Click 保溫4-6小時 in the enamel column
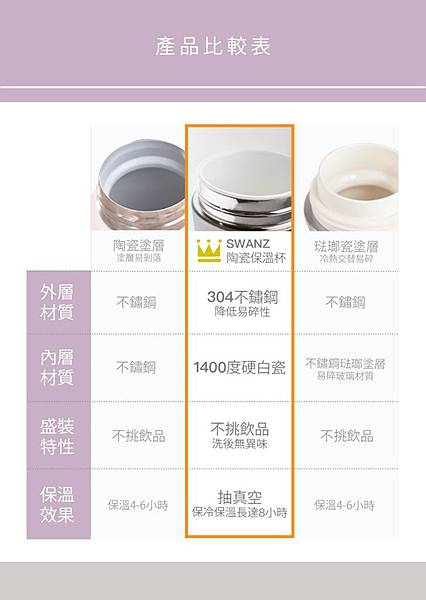The width and height of the screenshot is (426, 600). click(344, 505)
